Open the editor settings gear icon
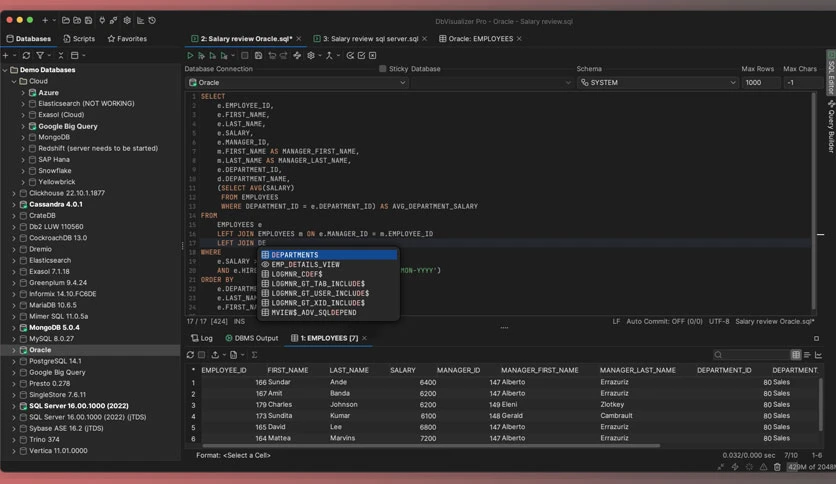Viewport: 836px width, 484px height. coord(311,55)
